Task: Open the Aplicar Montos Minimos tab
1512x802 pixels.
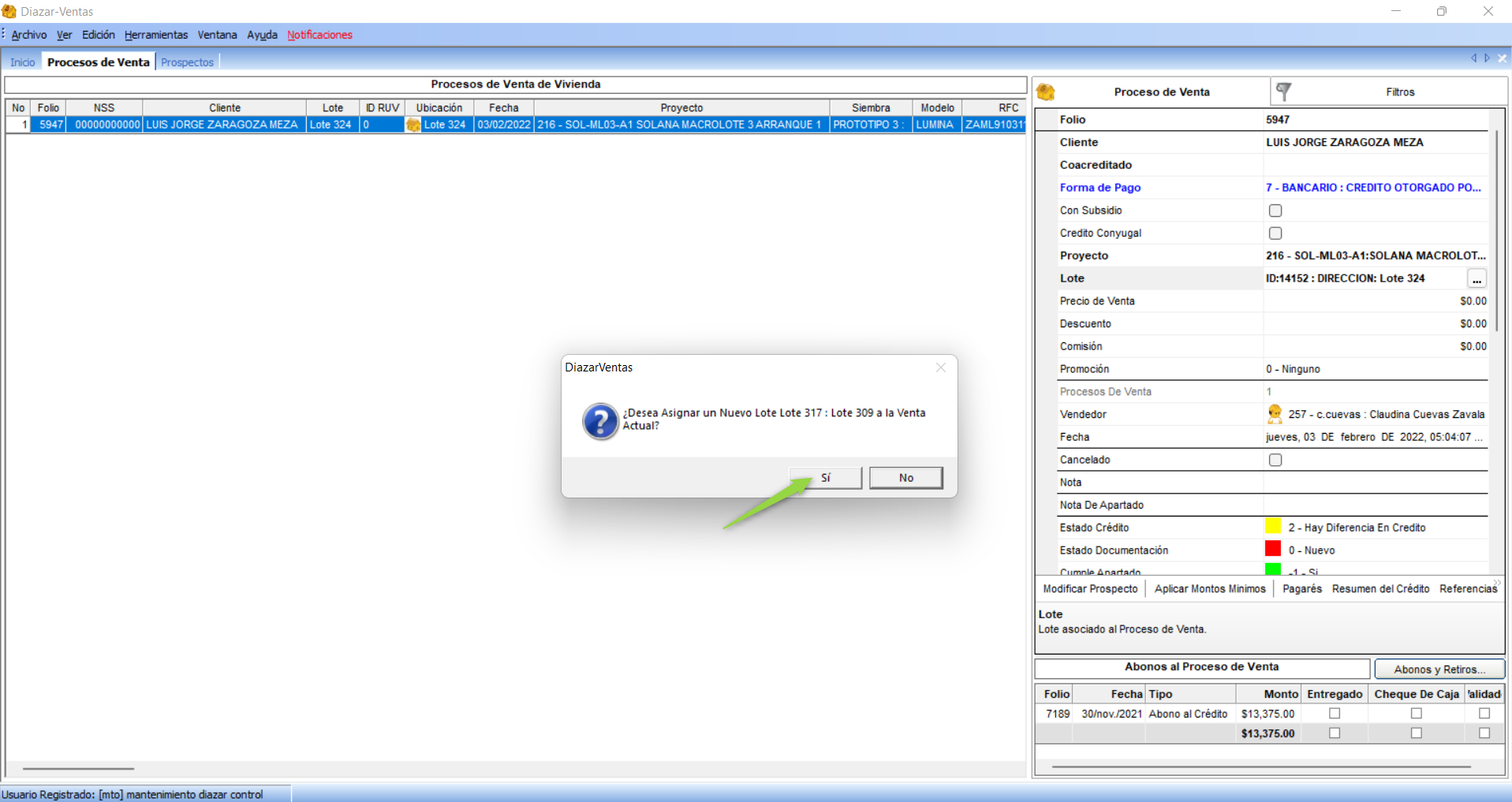Action: [x=1210, y=589]
